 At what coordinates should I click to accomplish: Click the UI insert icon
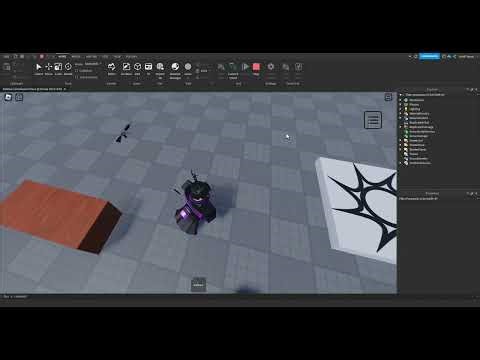(148, 68)
